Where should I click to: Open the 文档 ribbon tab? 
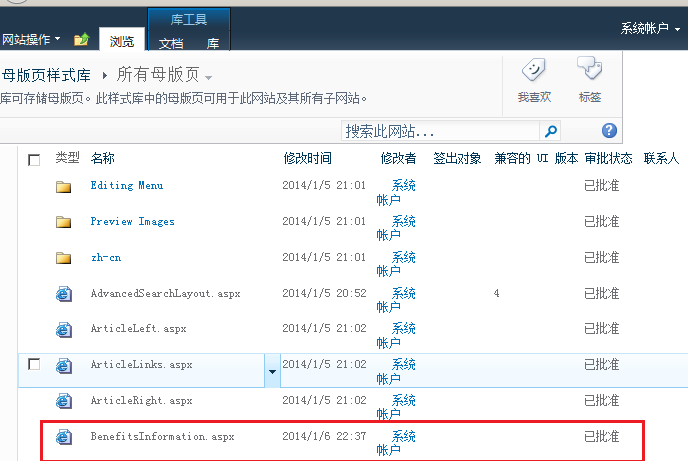click(171, 43)
